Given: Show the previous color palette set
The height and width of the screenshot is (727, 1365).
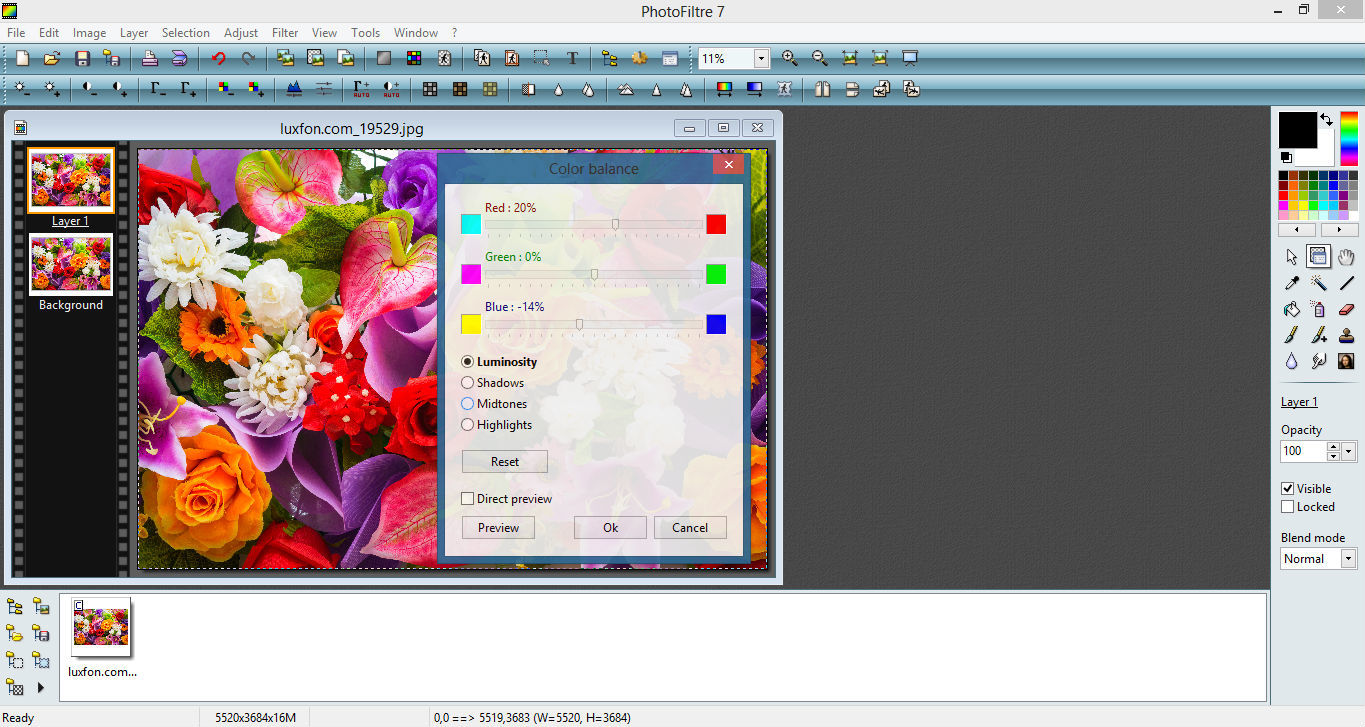Looking at the screenshot, I should pos(1298,230).
